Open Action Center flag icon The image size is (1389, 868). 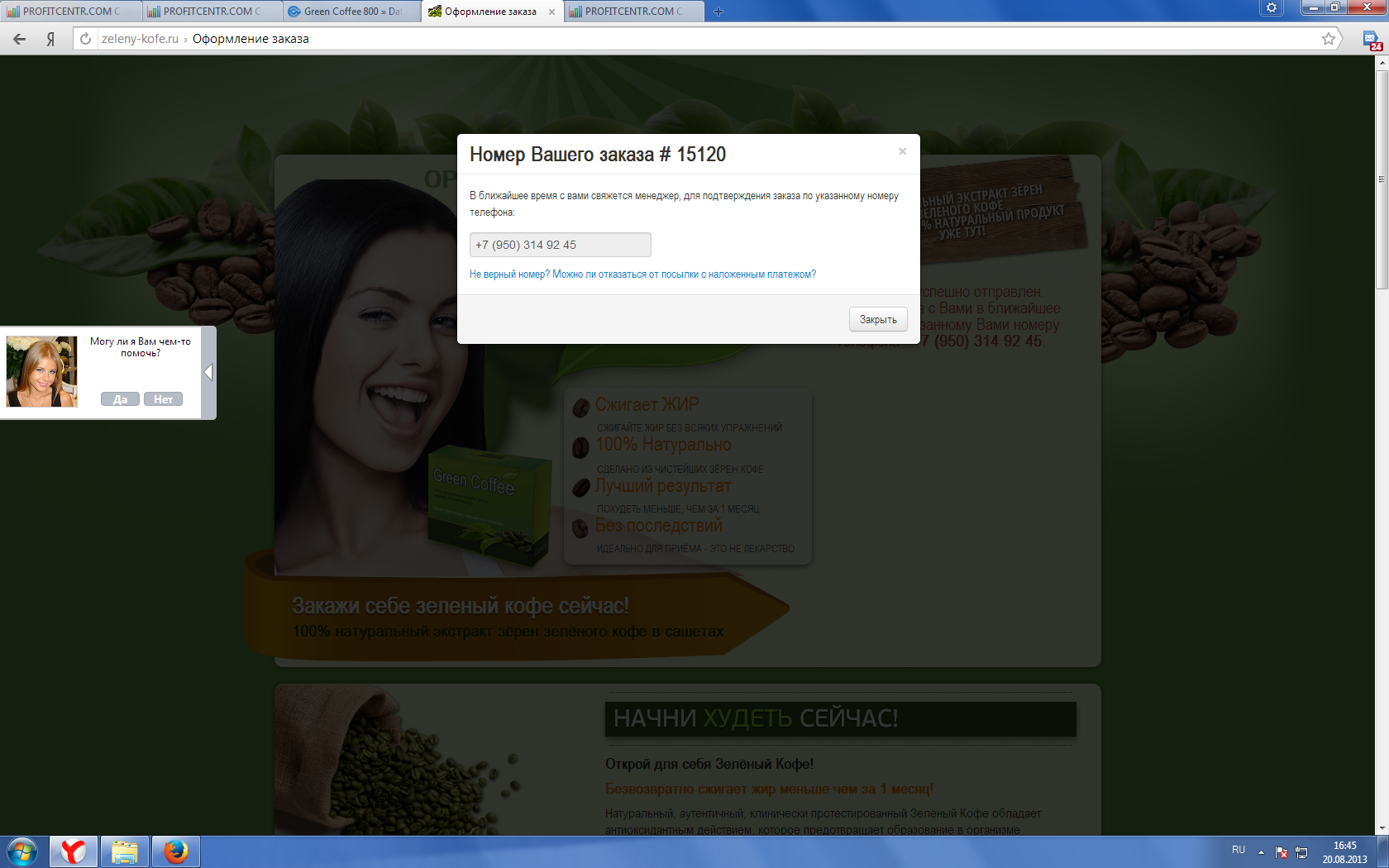(x=1282, y=852)
